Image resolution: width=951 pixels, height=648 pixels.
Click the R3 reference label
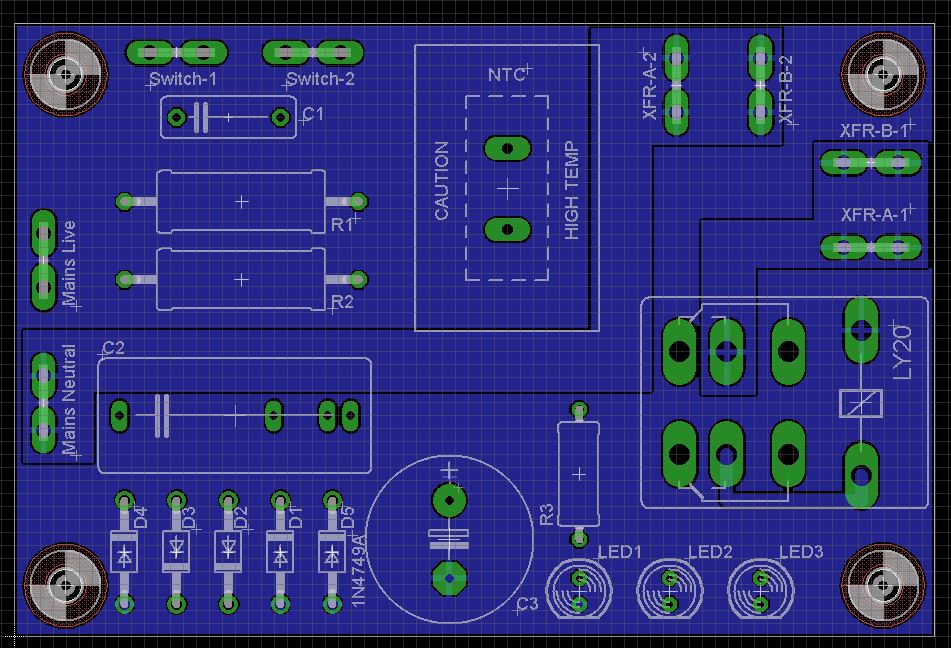click(546, 514)
